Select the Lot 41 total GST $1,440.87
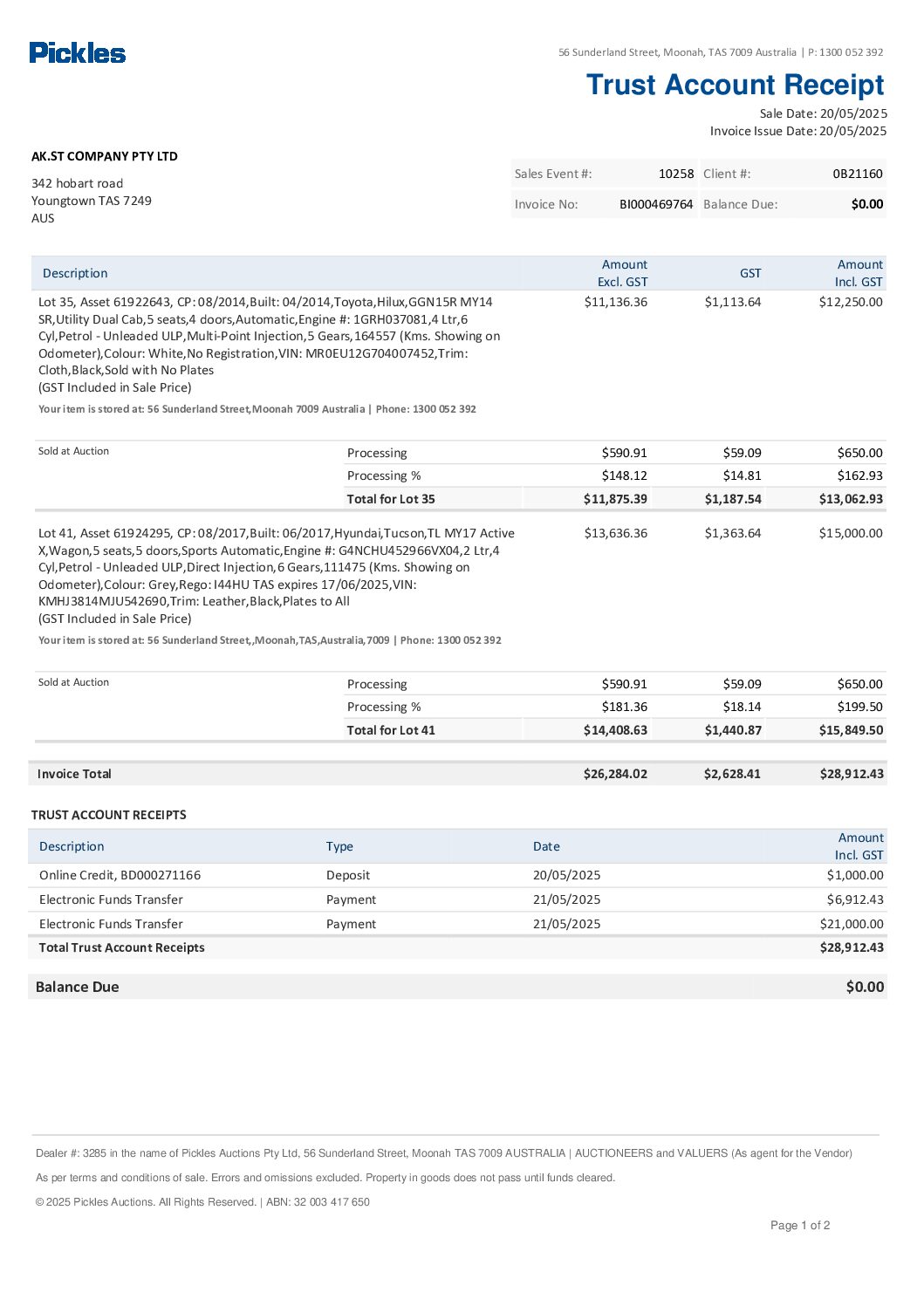The image size is (924, 1306). 733,730
